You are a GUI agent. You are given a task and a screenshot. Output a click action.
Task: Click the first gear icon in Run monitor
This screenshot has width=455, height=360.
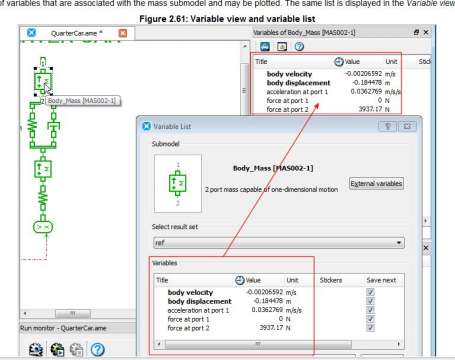36,349
